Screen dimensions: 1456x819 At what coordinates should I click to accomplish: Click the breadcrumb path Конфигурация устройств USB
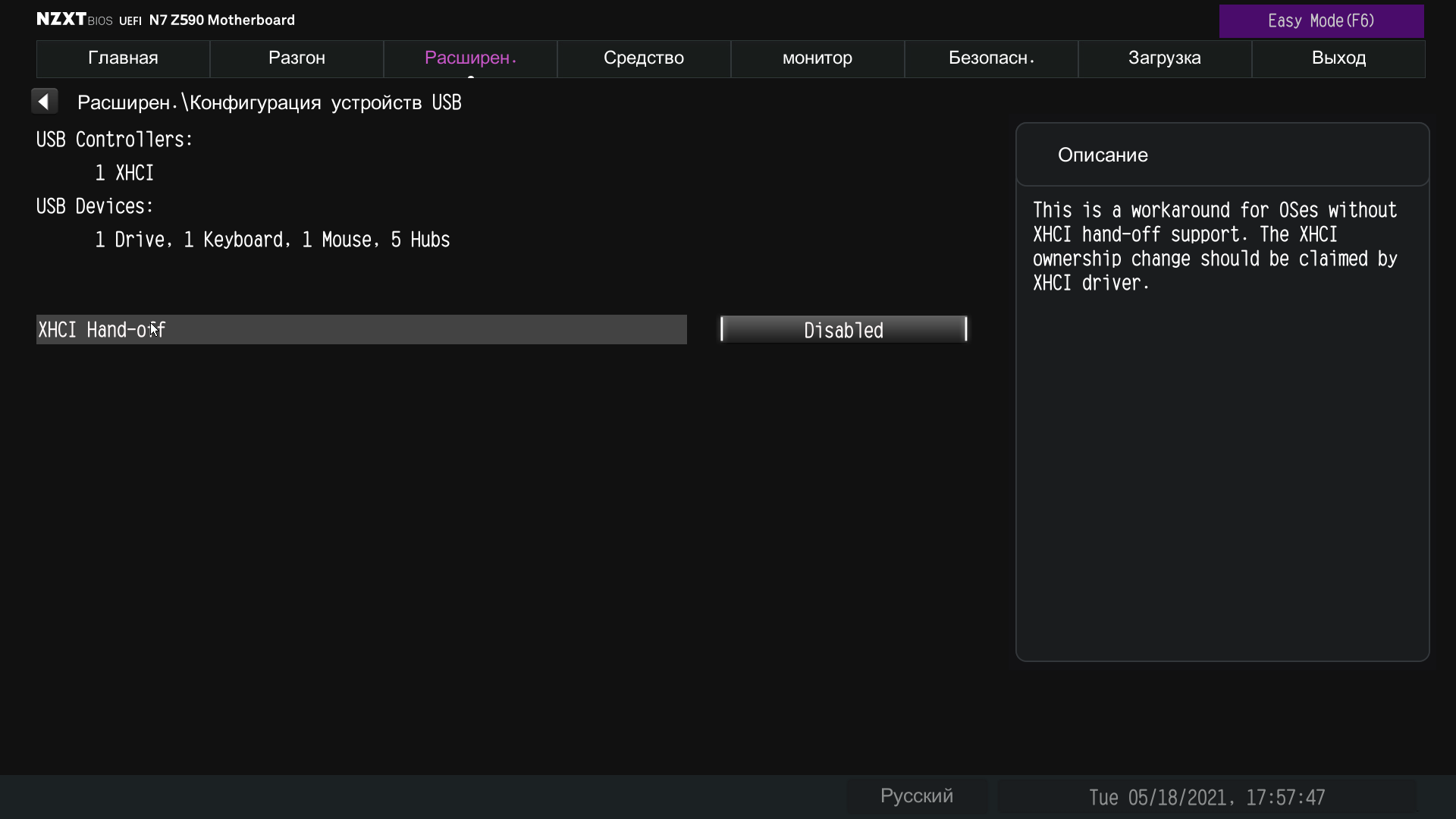coord(325,103)
